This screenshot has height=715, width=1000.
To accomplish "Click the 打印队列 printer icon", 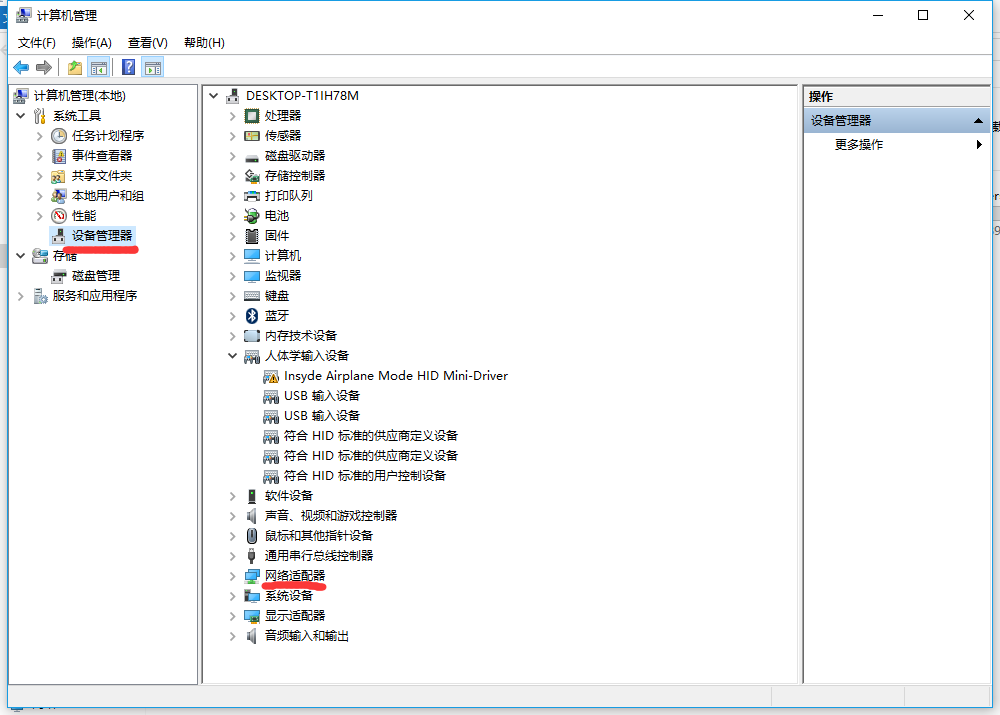I will [252, 196].
